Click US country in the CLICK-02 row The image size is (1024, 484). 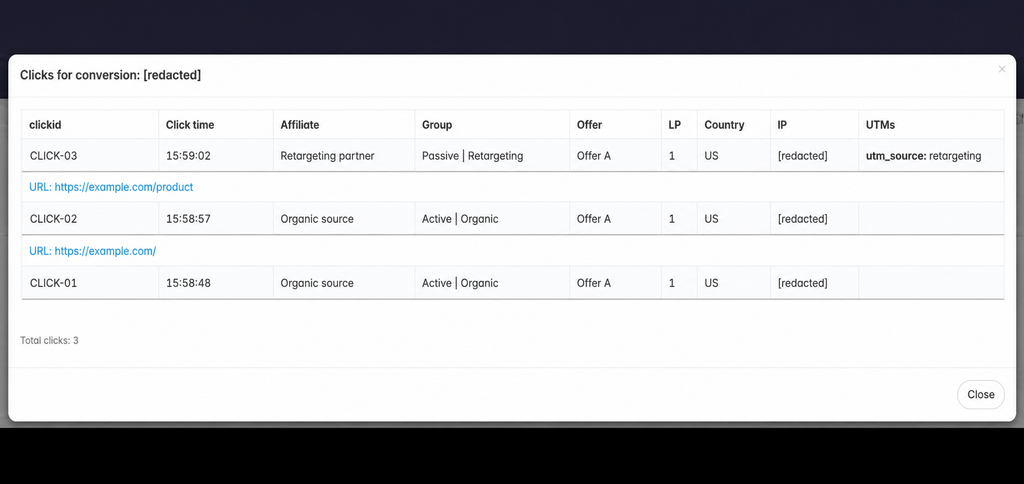[711, 219]
